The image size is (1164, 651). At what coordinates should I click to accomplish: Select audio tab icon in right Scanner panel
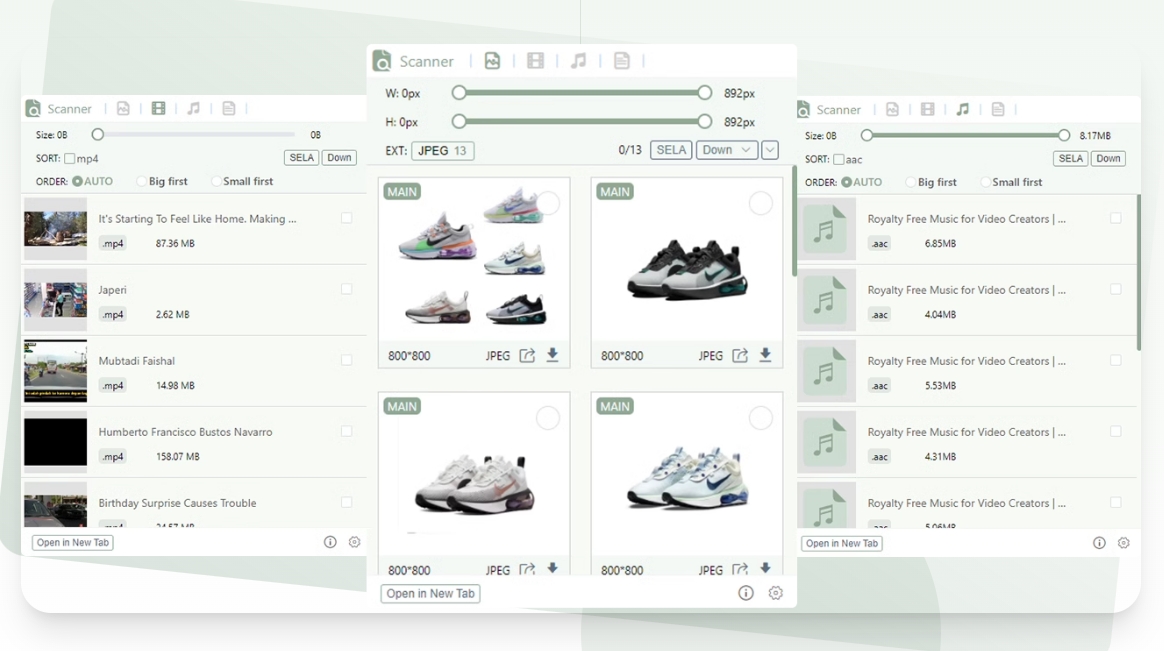[963, 109]
